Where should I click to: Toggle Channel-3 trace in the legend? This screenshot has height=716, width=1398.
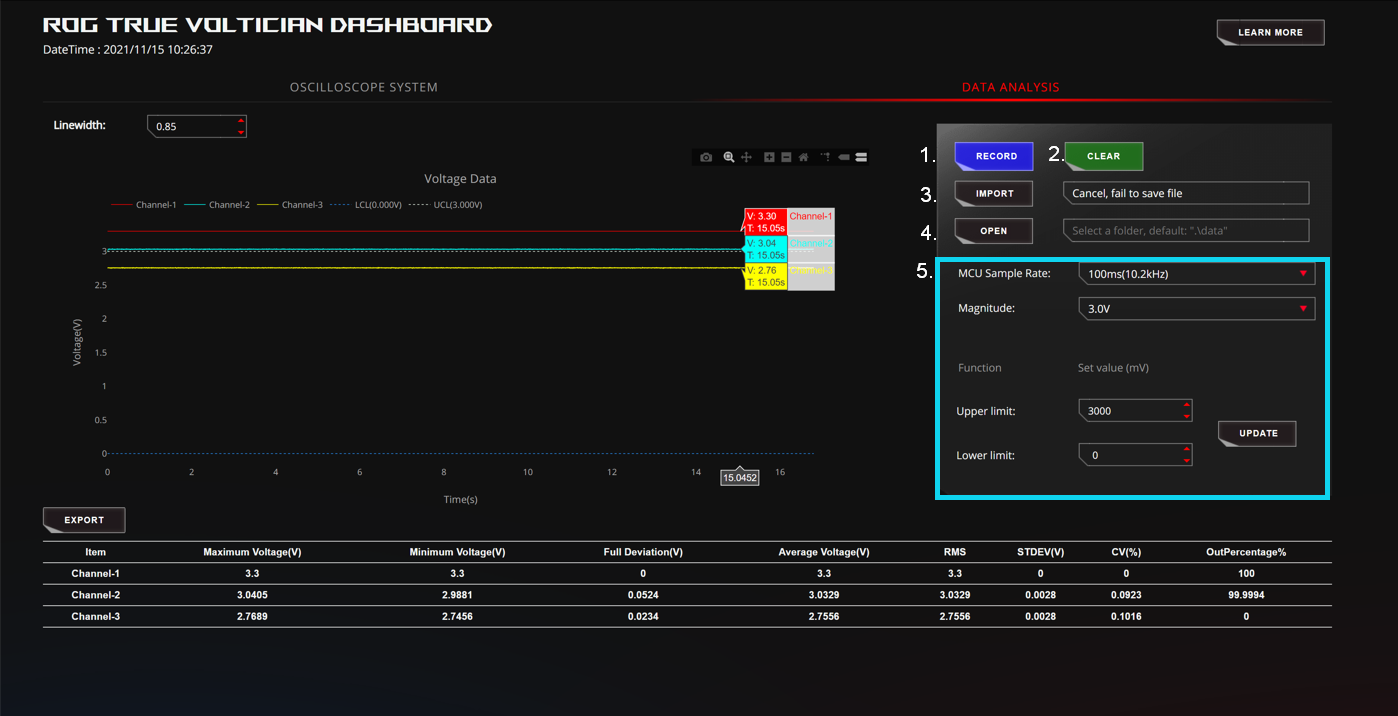(x=290, y=205)
